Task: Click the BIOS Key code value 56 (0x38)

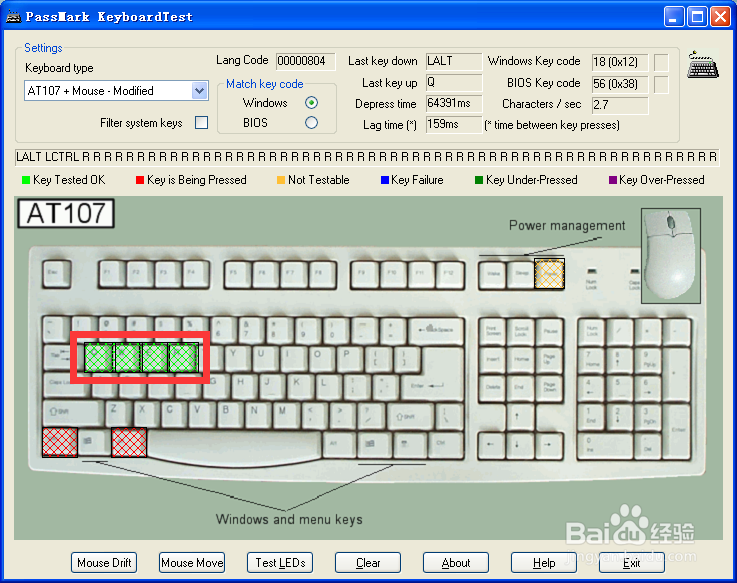Action: click(x=620, y=84)
